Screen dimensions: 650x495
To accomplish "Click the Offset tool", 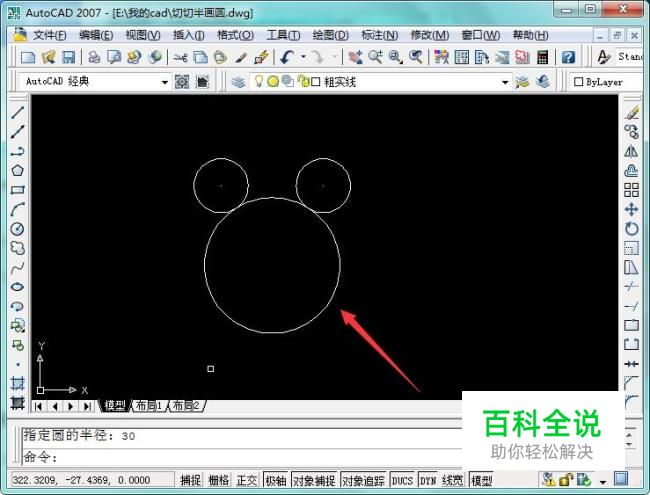I will pos(631,170).
